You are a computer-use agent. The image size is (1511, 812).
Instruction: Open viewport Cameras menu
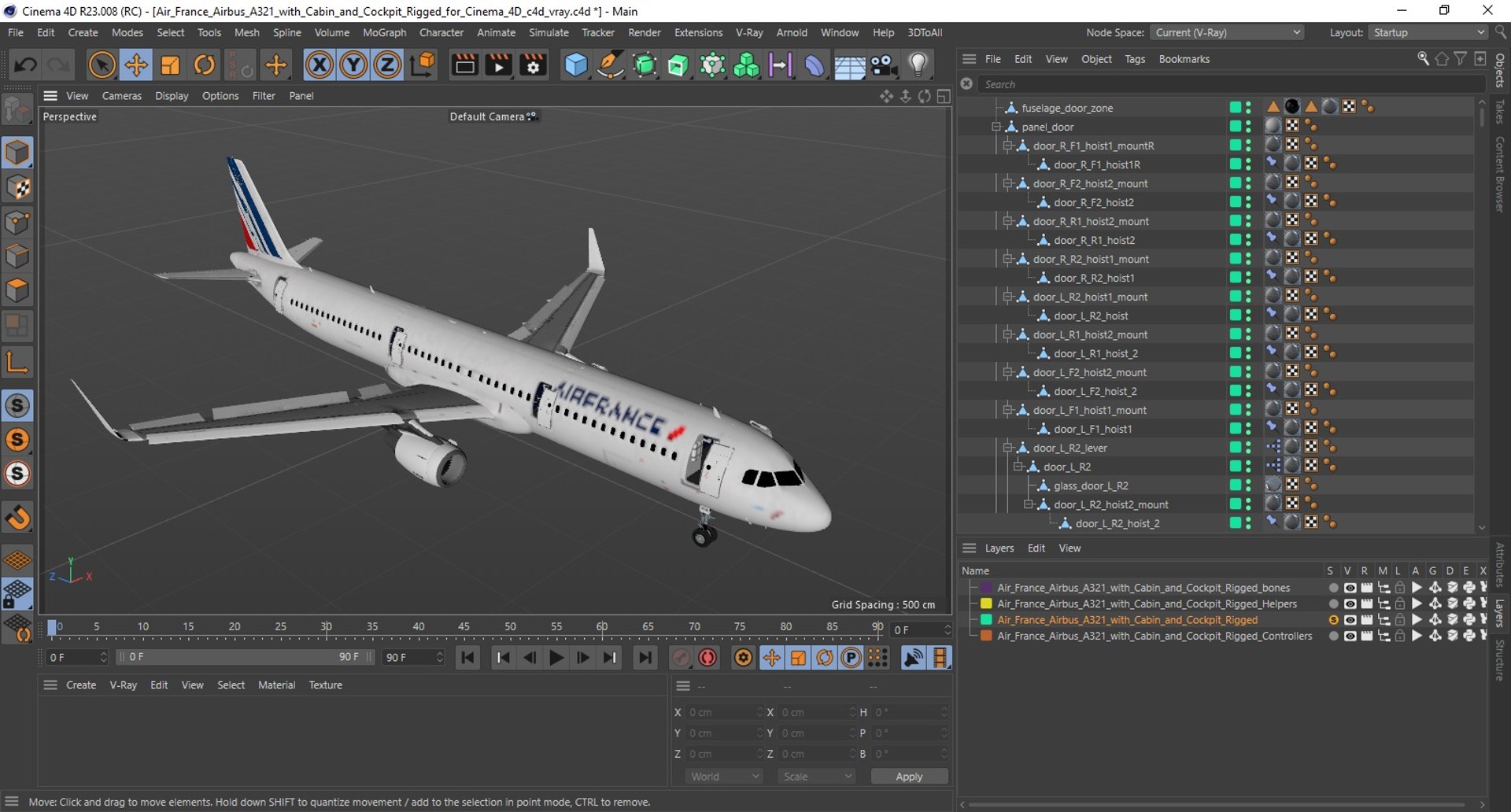coord(122,95)
